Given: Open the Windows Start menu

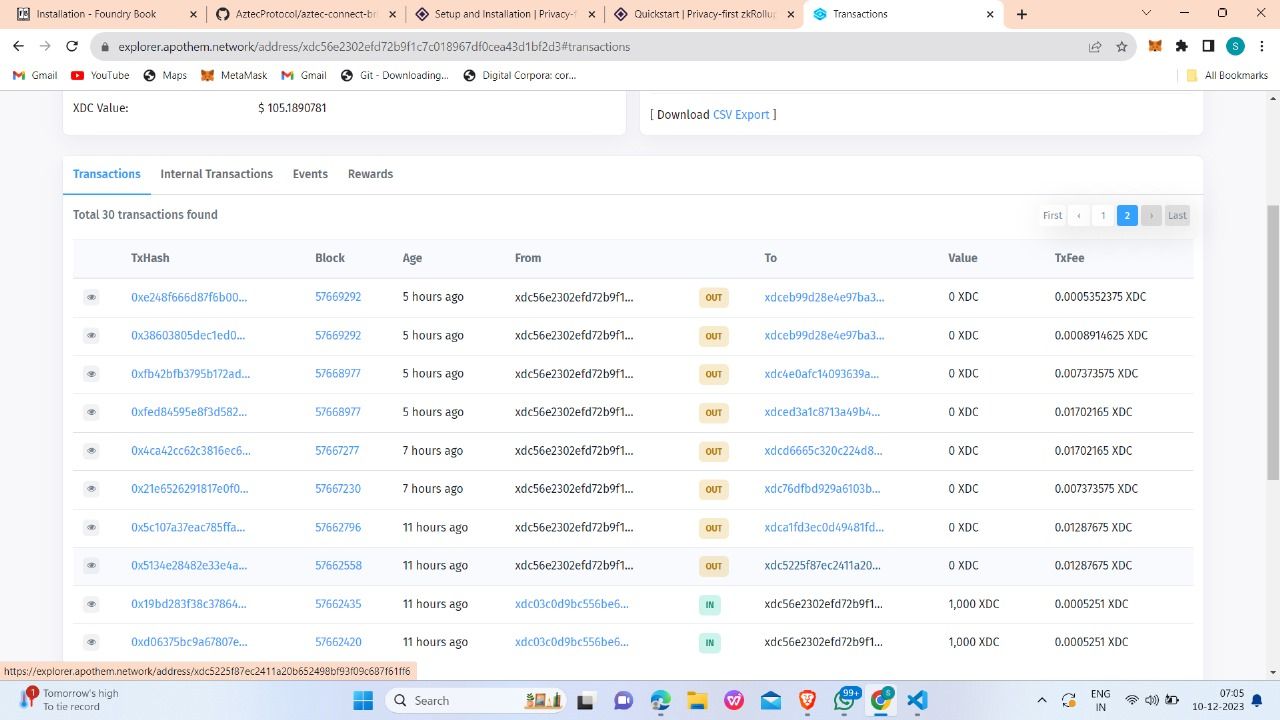Looking at the screenshot, I should 362,700.
